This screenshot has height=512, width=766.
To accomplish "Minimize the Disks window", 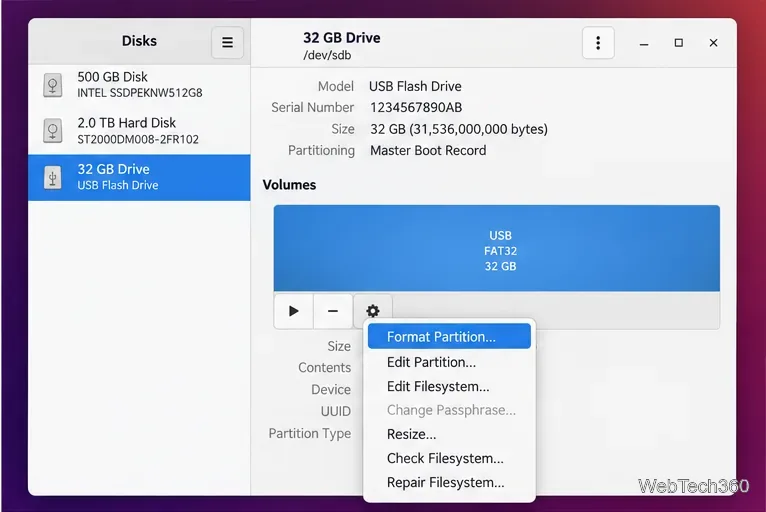I will pos(644,43).
